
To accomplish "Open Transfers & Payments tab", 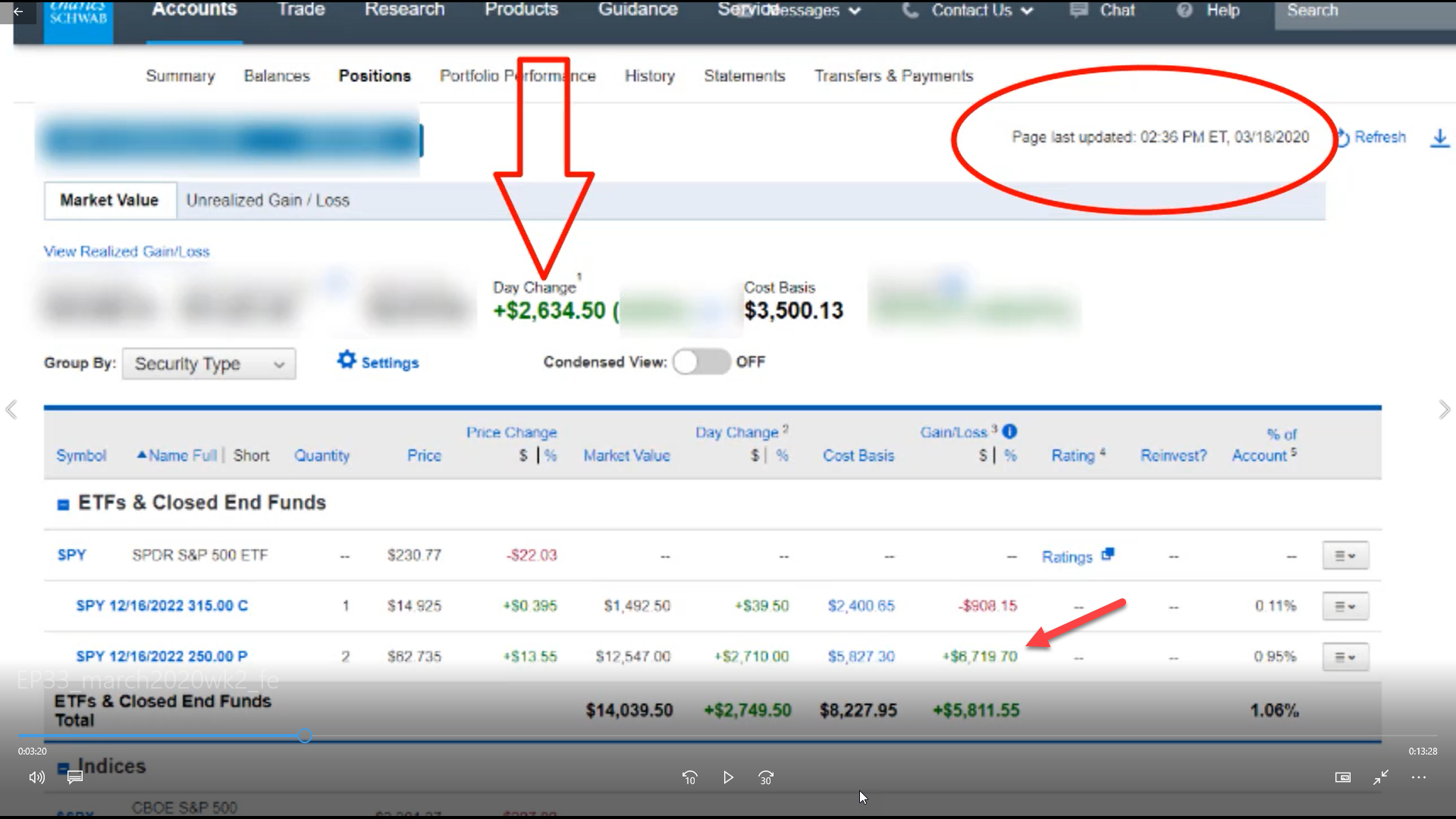I will (x=894, y=76).
